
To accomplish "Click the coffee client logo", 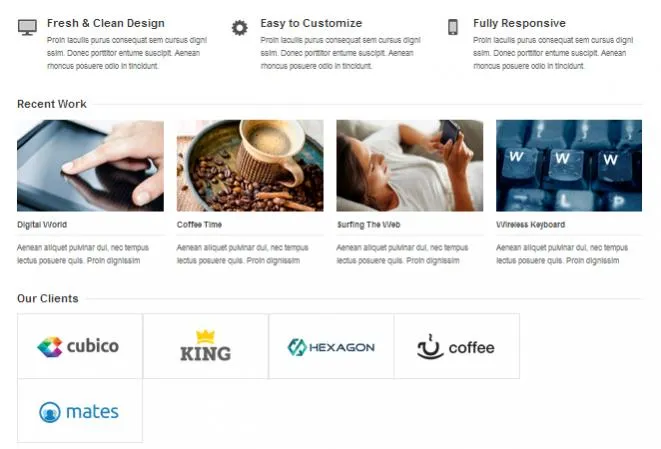I will 457,346.
